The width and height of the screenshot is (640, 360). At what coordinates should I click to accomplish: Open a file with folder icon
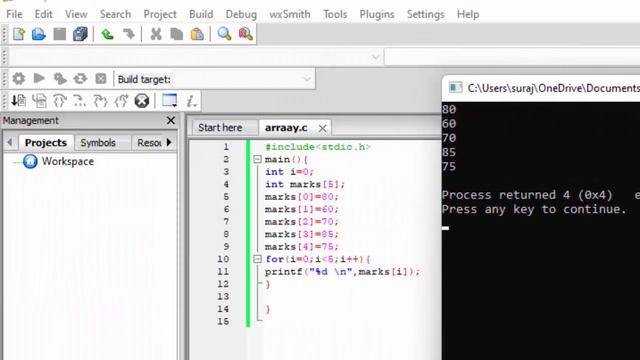pos(39,34)
